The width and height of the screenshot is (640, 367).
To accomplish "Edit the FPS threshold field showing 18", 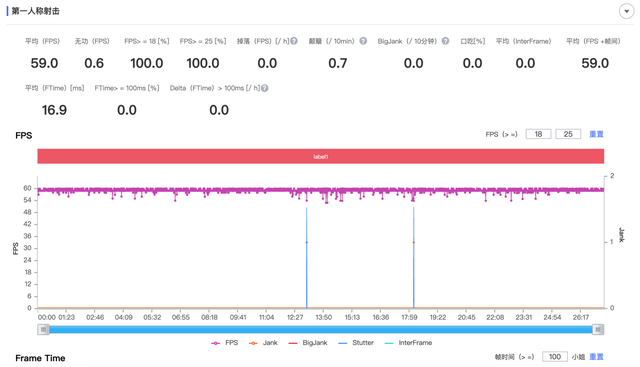I will click(x=538, y=134).
